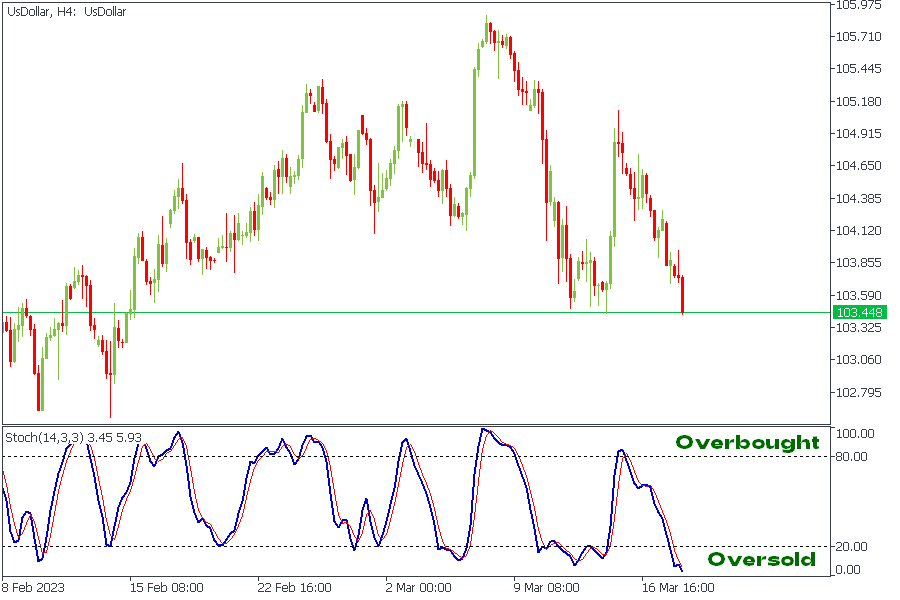Select the 9 Mar 08:00 timeline label
900x600 pixels.
pos(548,589)
